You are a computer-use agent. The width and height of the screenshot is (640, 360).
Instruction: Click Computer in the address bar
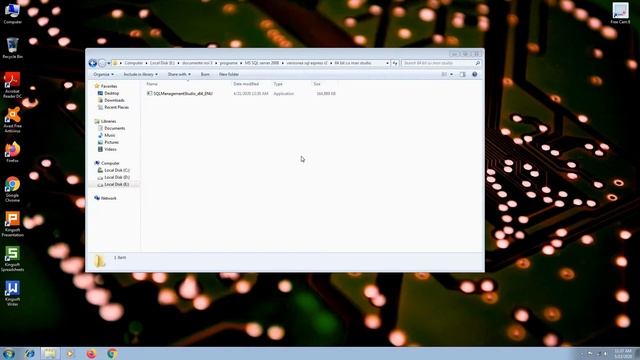(x=133, y=63)
